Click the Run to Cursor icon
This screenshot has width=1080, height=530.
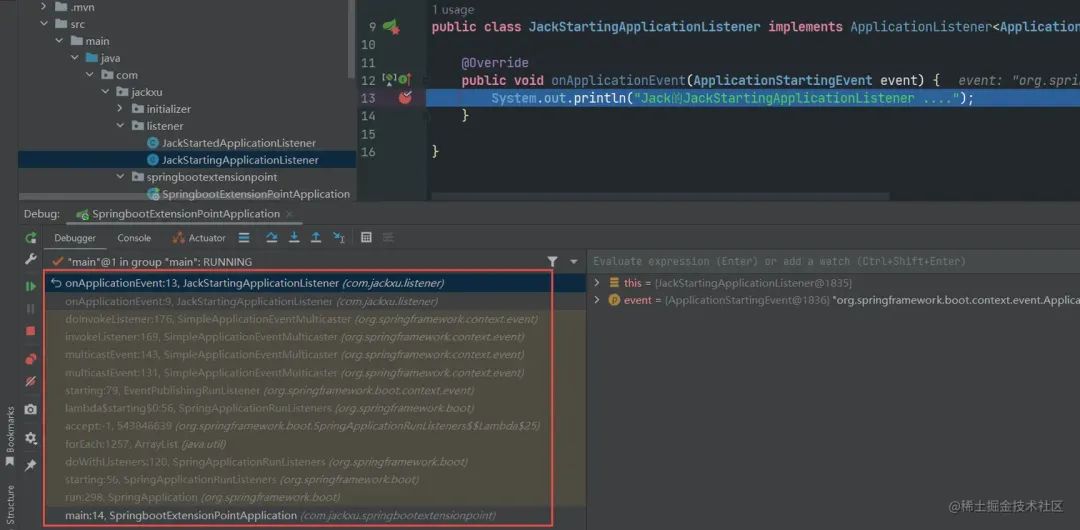tap(339, 238)
